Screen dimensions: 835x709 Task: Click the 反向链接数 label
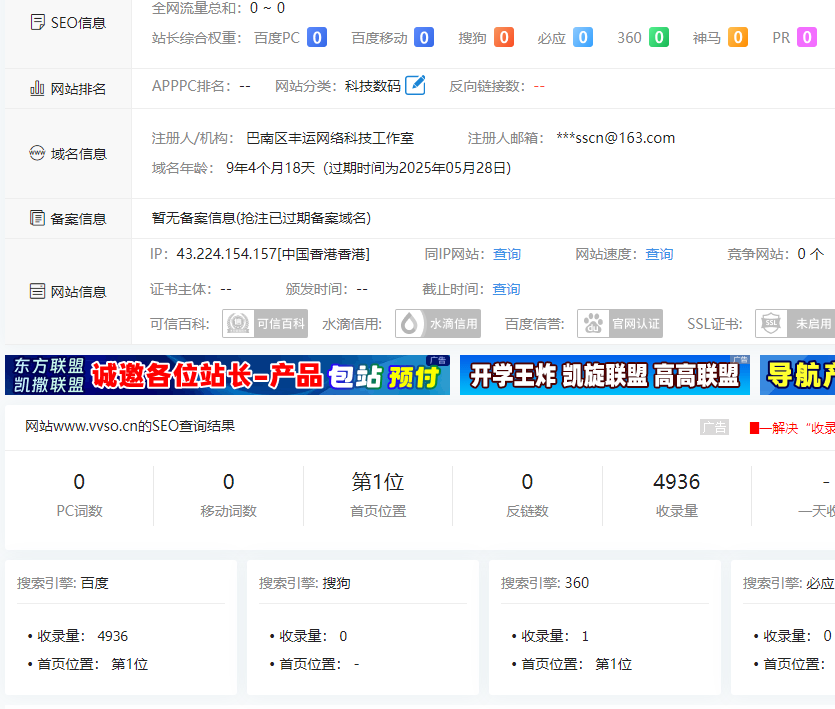click(487, 86)
